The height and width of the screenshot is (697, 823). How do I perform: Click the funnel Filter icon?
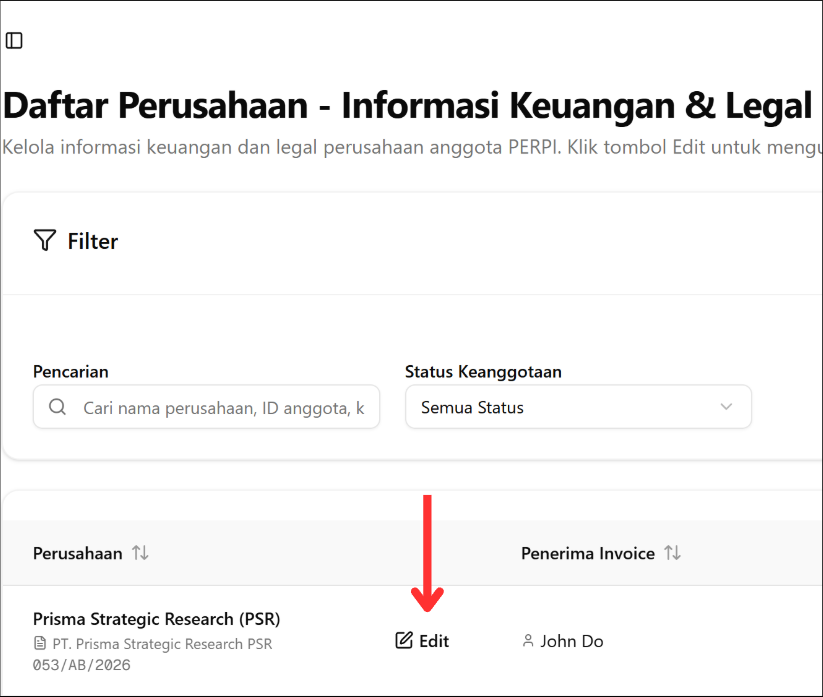tap(44, 241)
